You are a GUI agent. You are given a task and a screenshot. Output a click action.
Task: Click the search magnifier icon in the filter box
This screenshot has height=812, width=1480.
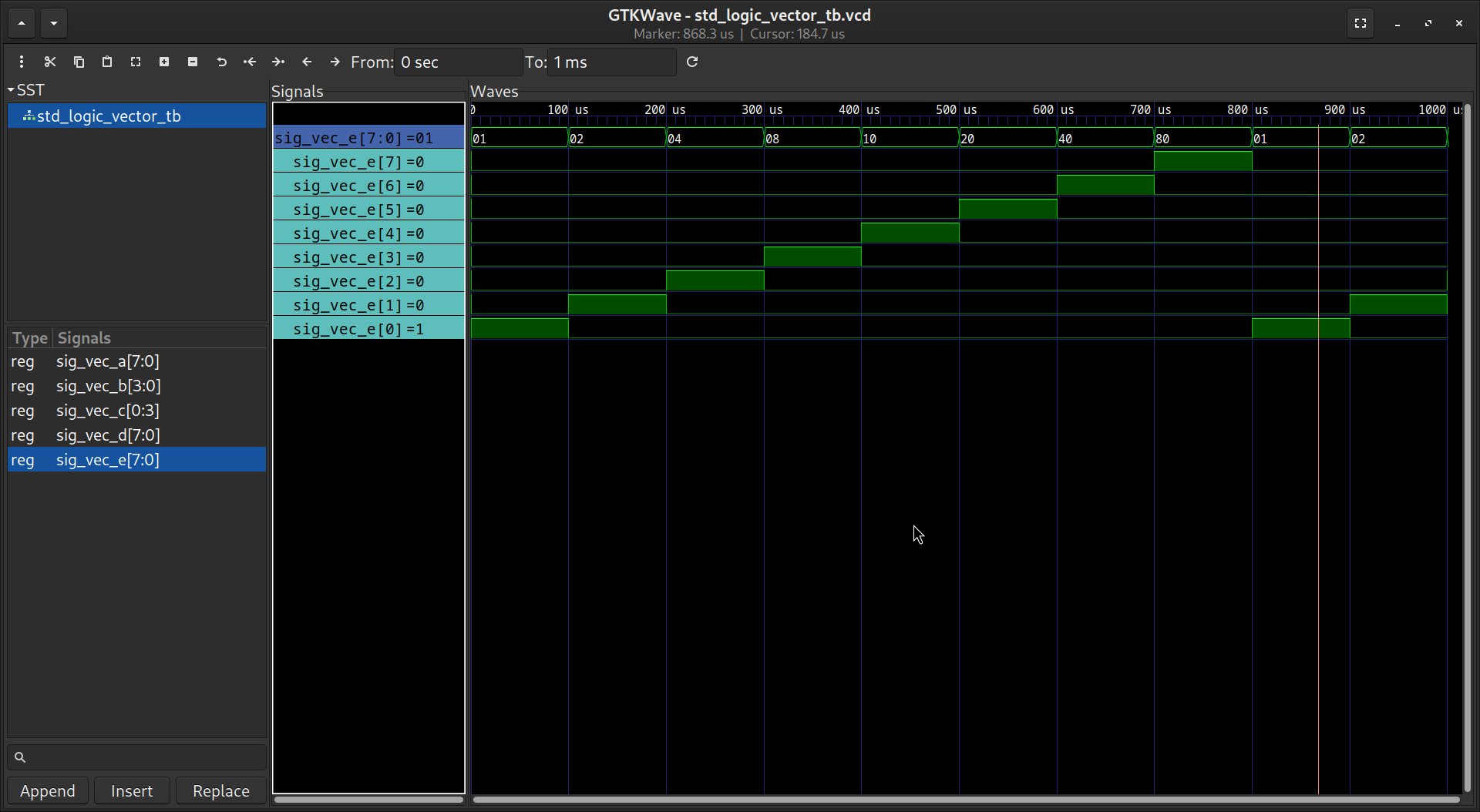tap(20, 757)
